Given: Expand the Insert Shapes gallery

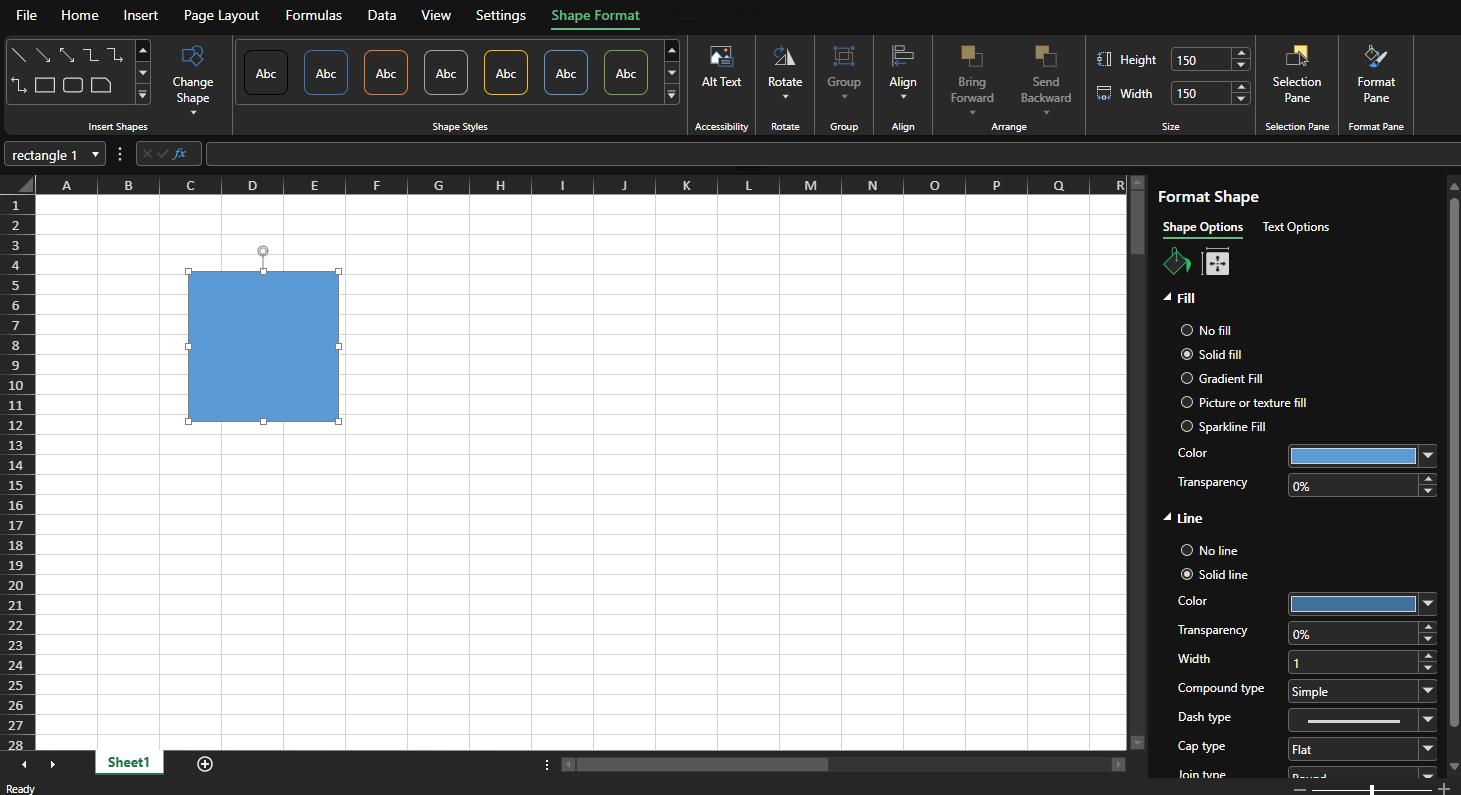Looking at the screenshot, I should 143,95.
